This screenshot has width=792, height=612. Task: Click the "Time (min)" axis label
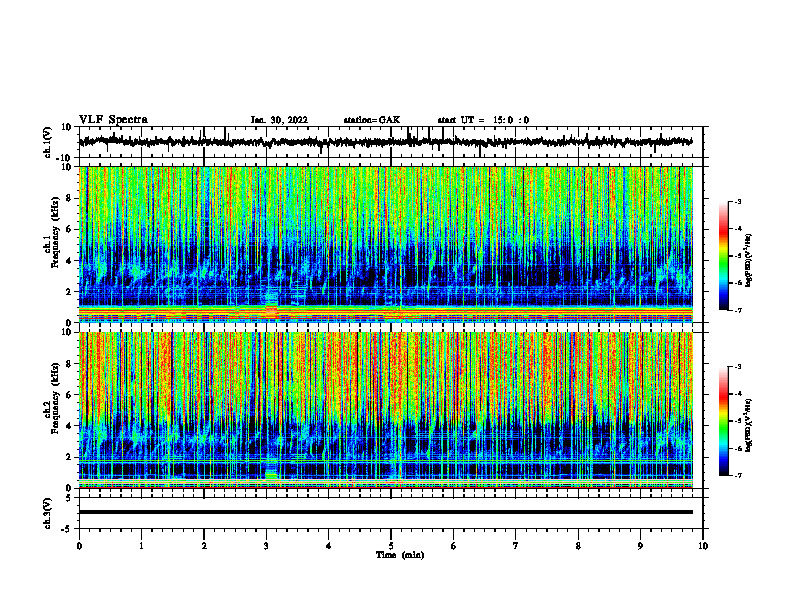pyautogui.click(x=400, y=555)
